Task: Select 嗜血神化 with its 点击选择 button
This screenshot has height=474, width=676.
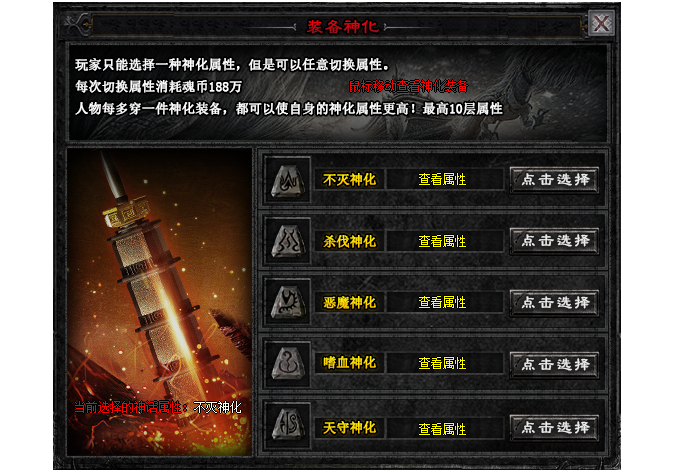Action: tap(555, 365)
